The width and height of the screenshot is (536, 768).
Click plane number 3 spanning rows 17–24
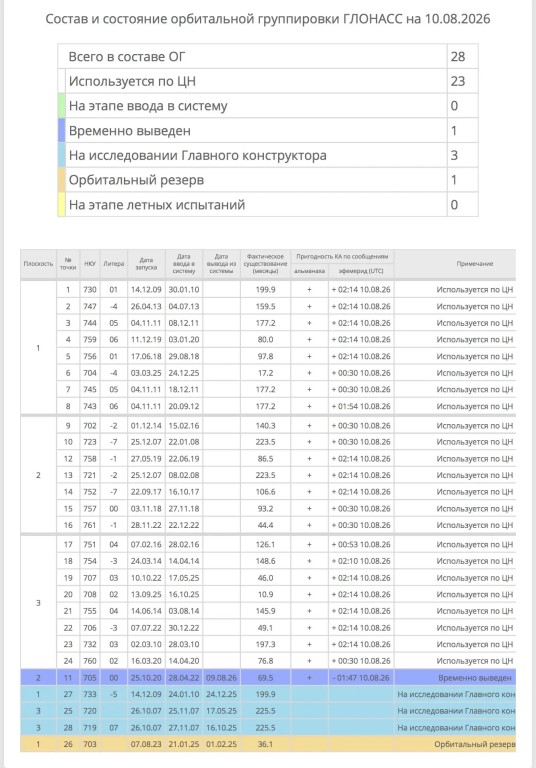pyautogui.click(x=38, y=602)
